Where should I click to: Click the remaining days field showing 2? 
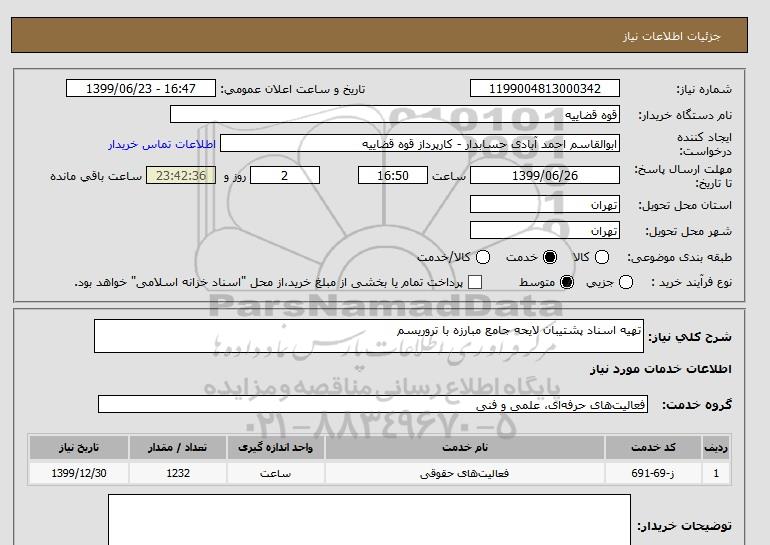pos(285,175)
